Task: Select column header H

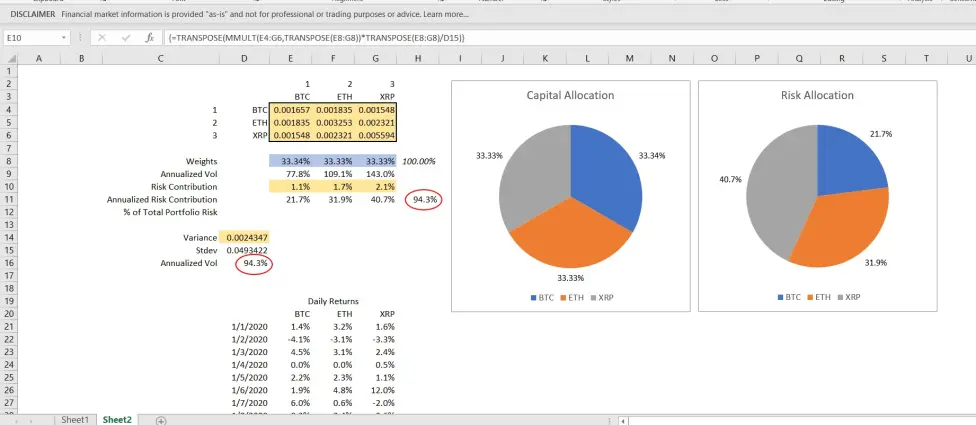Action: point(418,58)
